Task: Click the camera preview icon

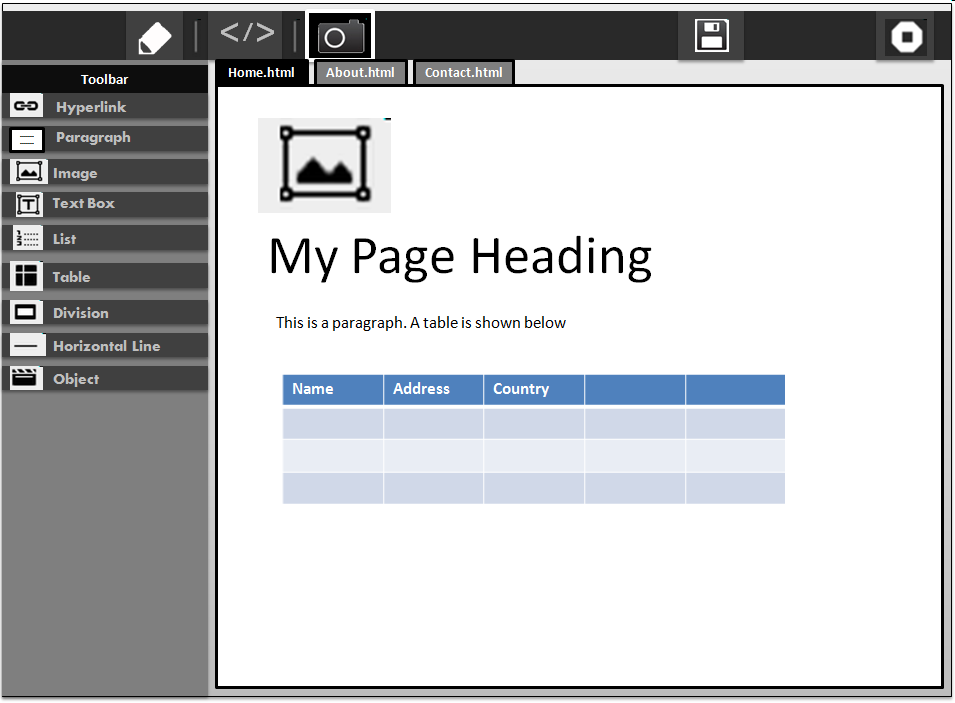Action: (x=341, y=37)
